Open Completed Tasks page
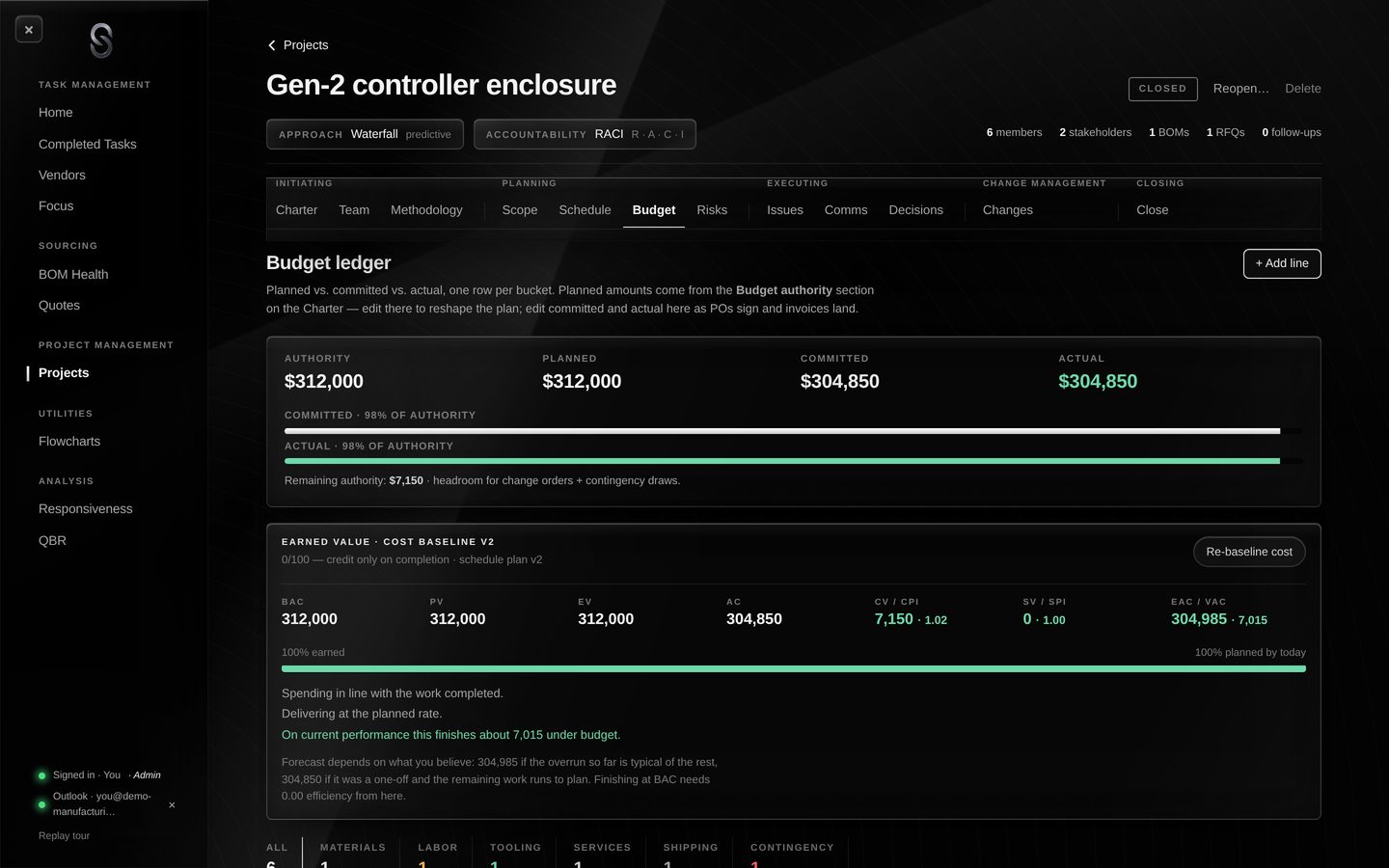Viewport: 1389px width, 868px height. pos(88,144)
